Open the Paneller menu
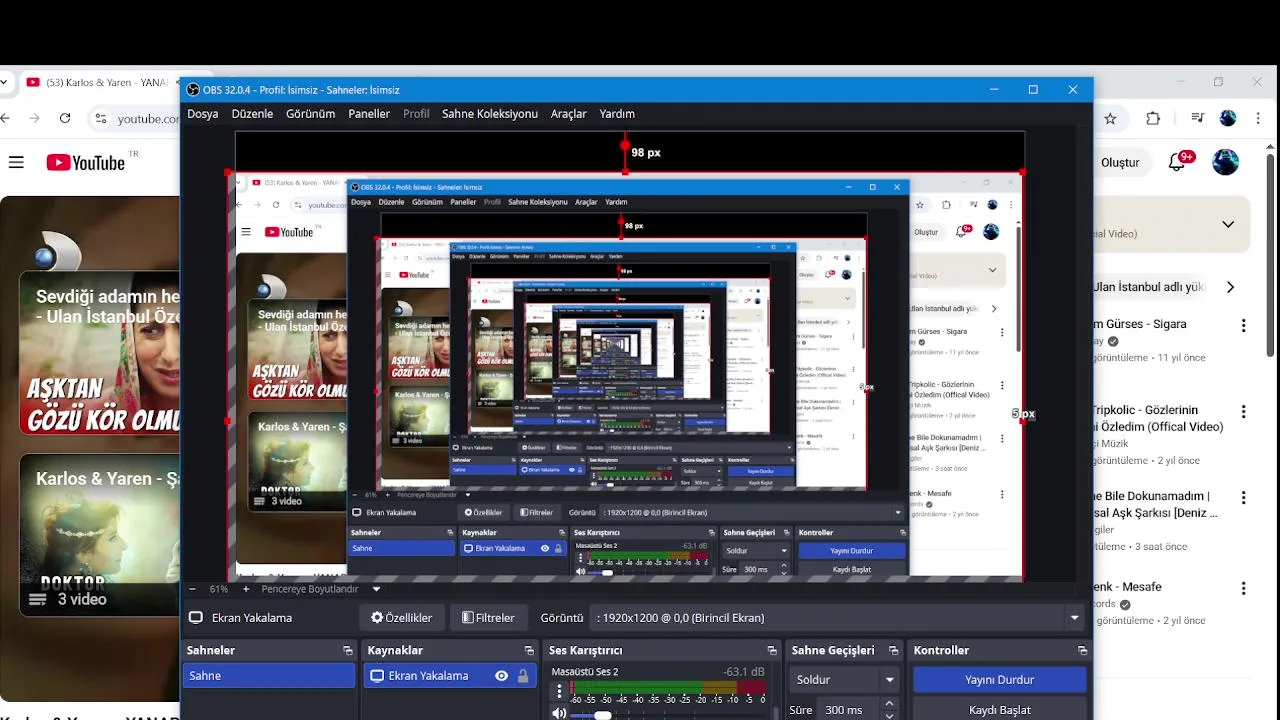The width and height of the screenshot is (1280, 720). point(369,114)
